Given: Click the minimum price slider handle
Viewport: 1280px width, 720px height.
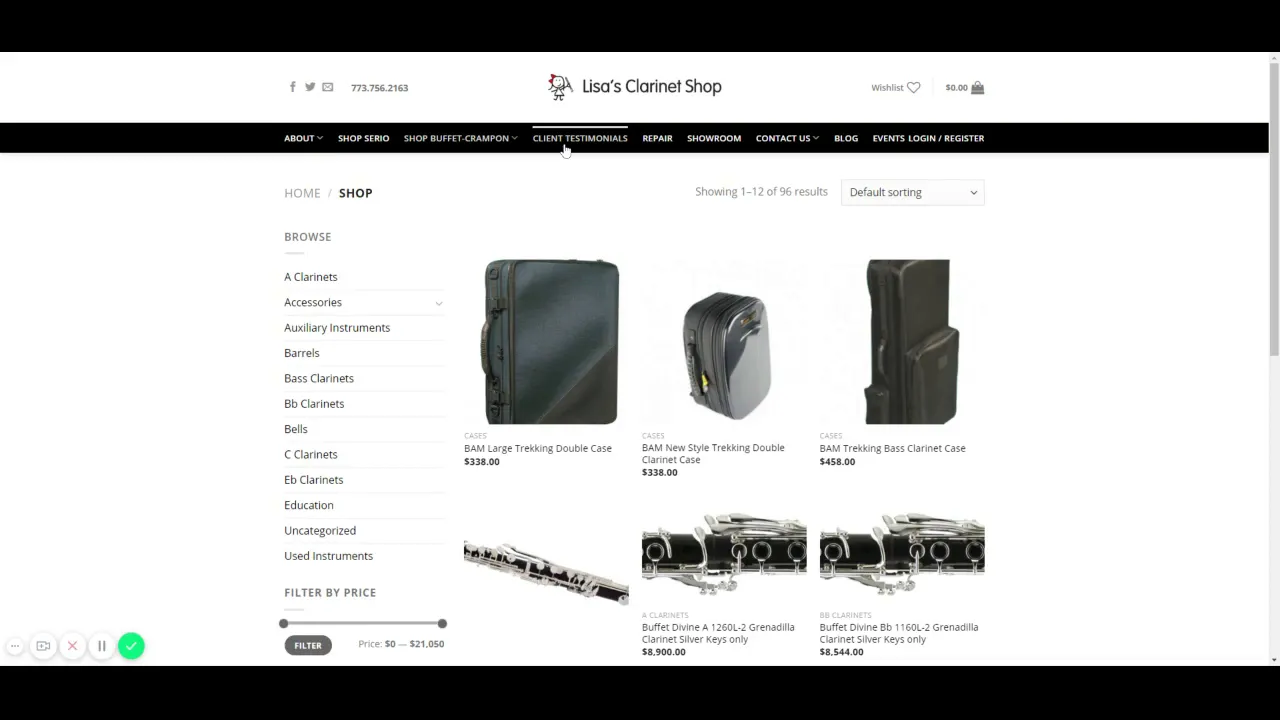Looking at the screenshot, I should [x=284, y=624].
